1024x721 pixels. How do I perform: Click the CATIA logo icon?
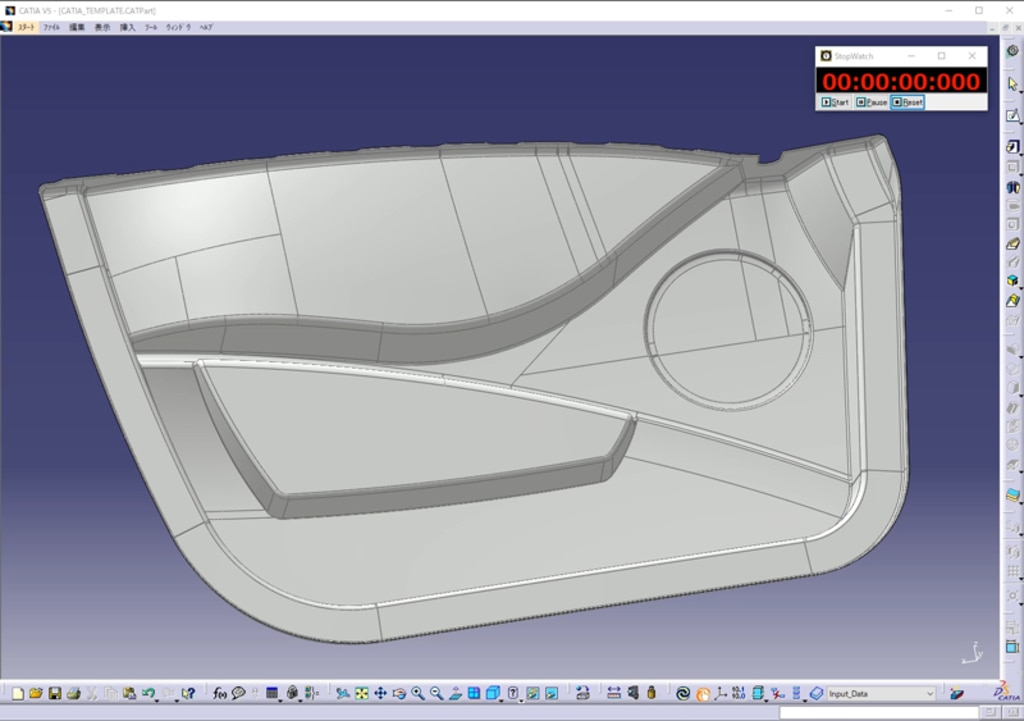1006,692
